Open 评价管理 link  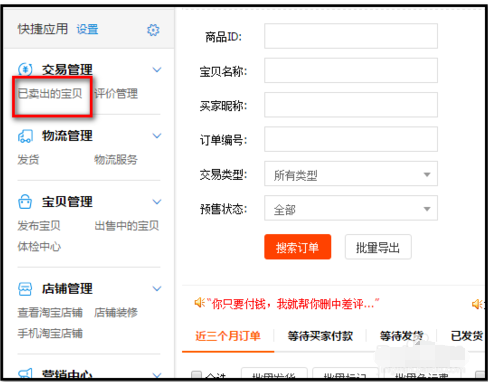point(116,94)
